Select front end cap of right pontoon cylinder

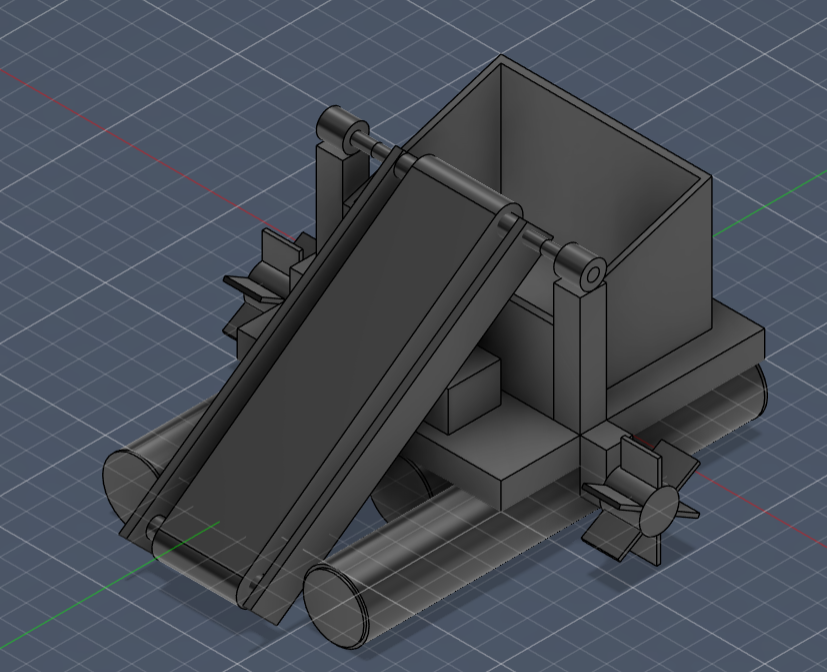(335, 607)
